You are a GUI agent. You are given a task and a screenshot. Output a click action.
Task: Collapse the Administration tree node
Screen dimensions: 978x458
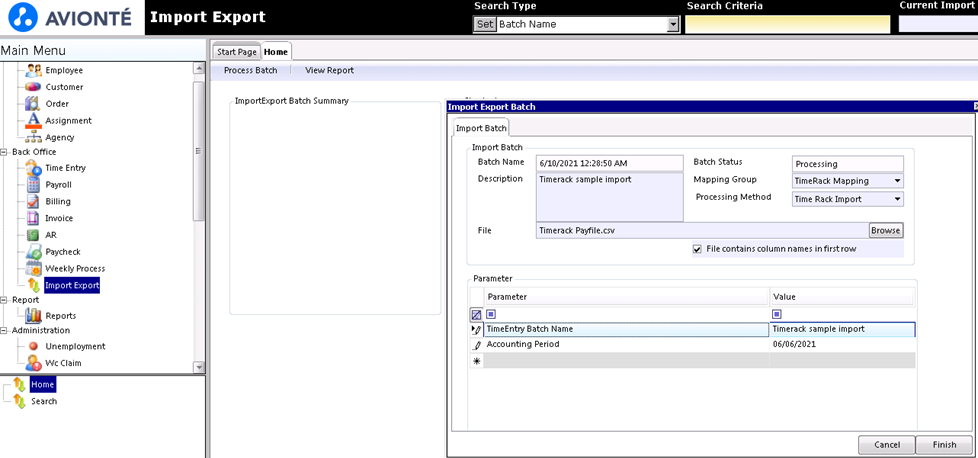(4, 331)
